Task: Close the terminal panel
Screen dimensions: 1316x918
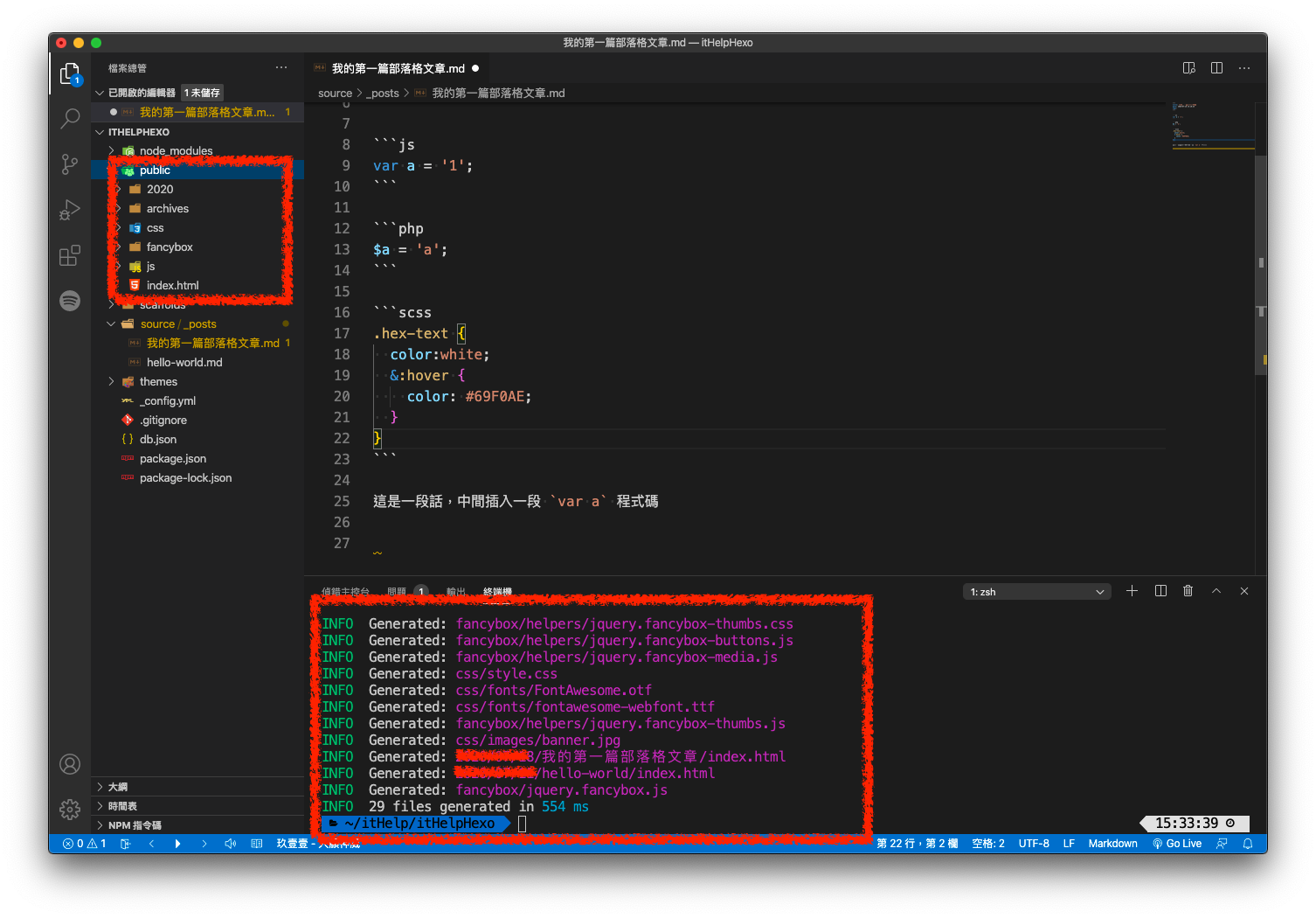Action: (x=1244, y=591)
